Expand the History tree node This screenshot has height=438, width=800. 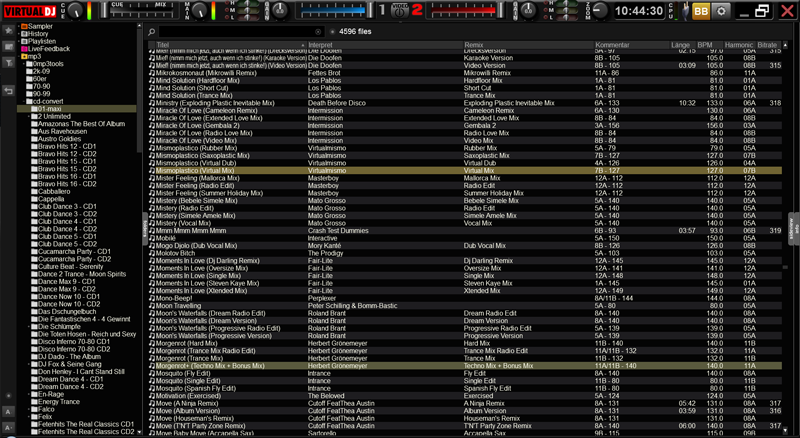(18, 34)
